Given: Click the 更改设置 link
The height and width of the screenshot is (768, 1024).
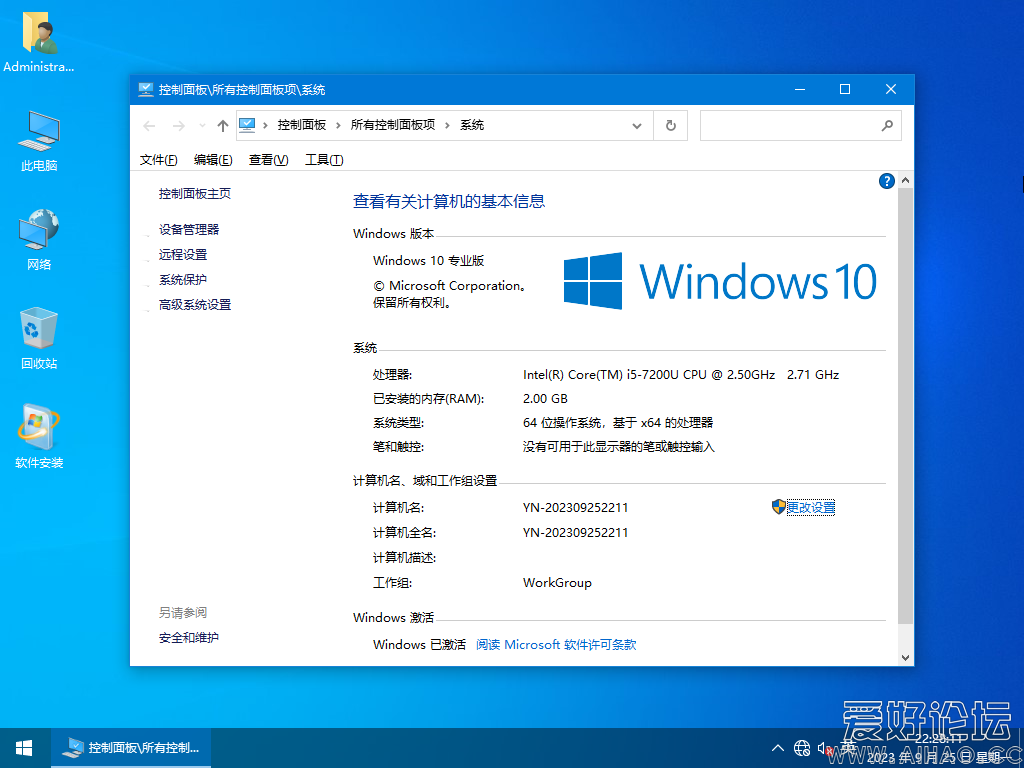Looking at the screenshot, I should point(812,507).
